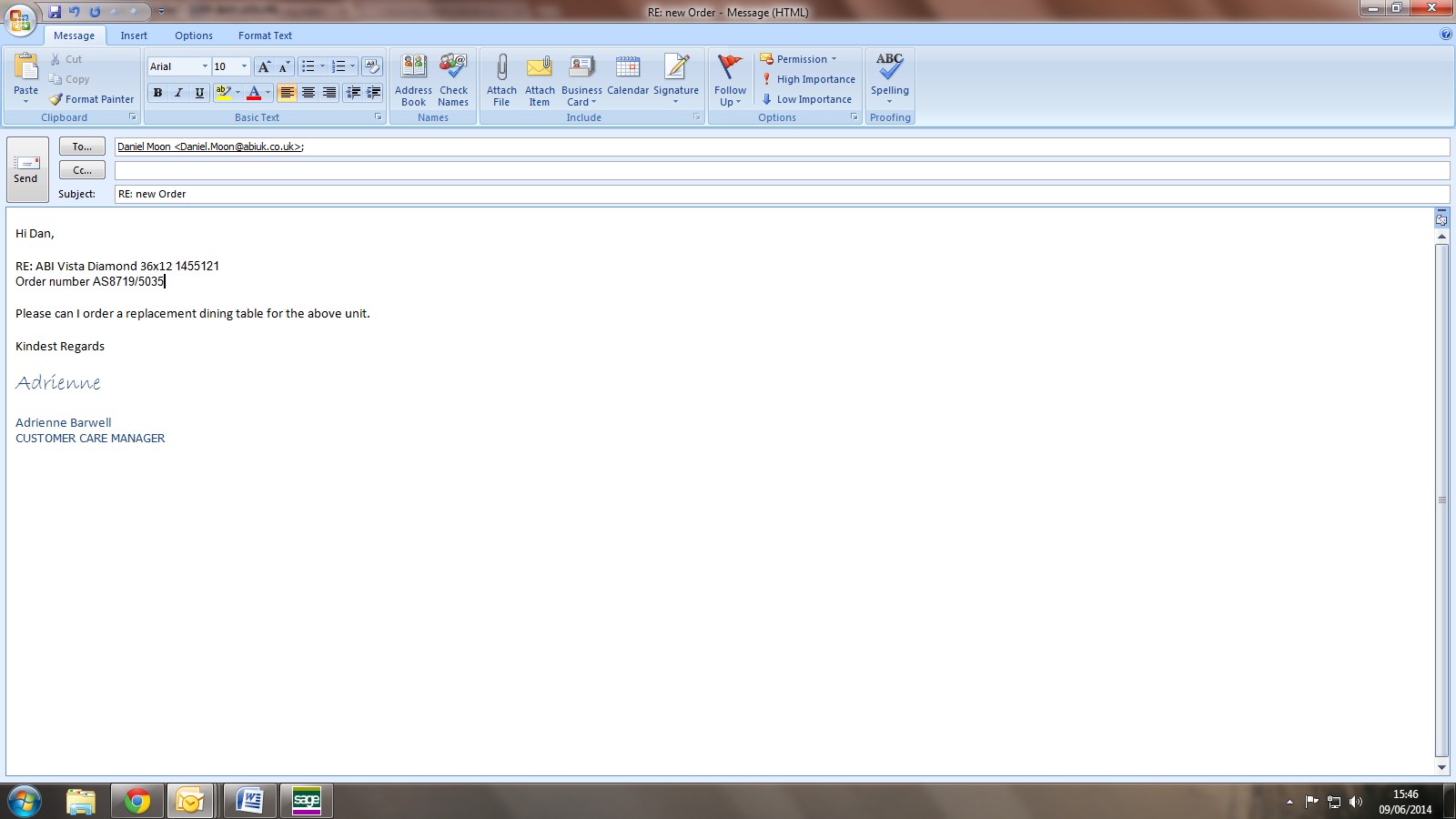Click the Attach File paperclip icon

(501, 69)
